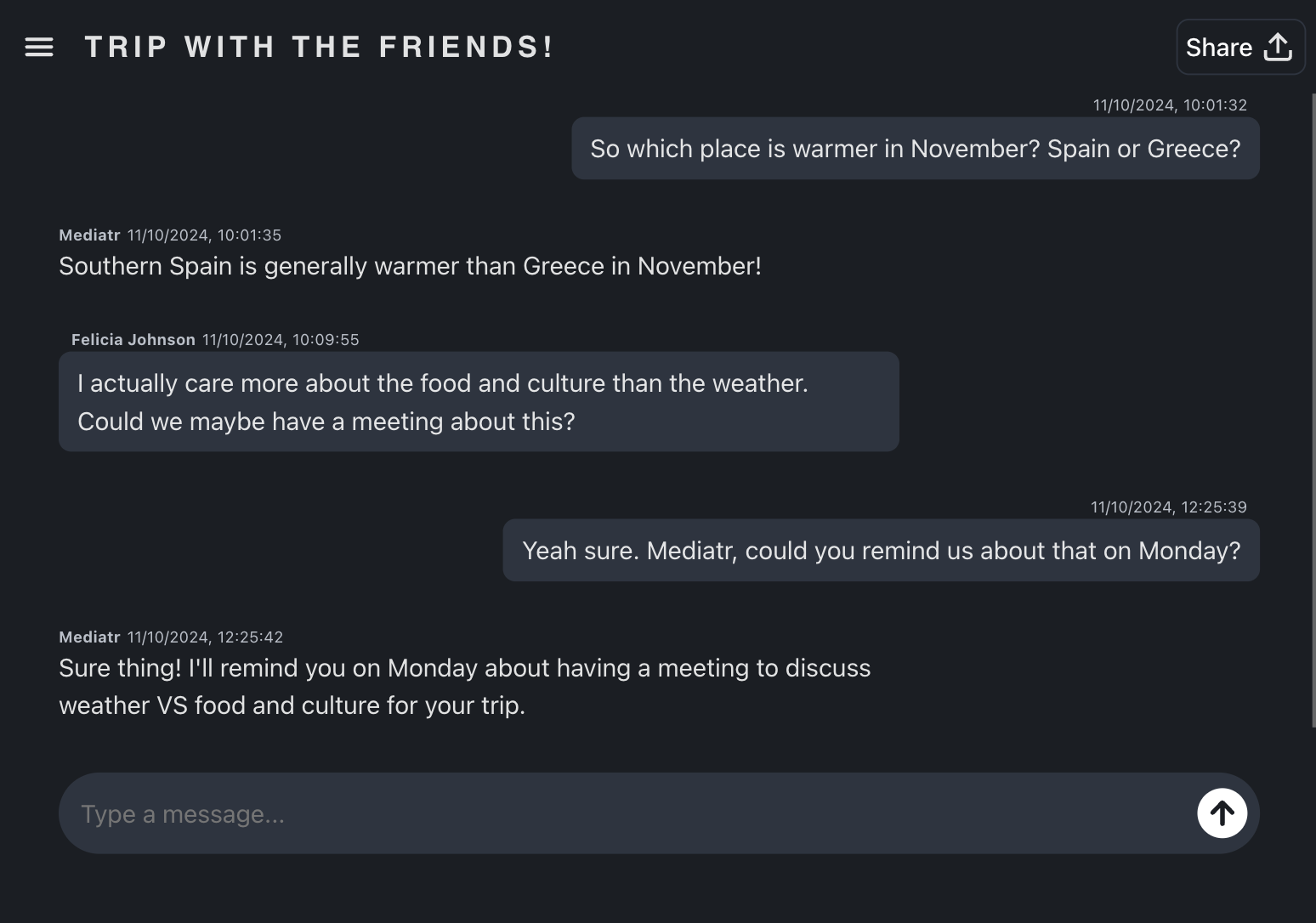This screenshot has height=923, width=1316.
Task: Click the 'TRIP WITH THE FRIENDS!' title
Action: [x=320, y=48]
